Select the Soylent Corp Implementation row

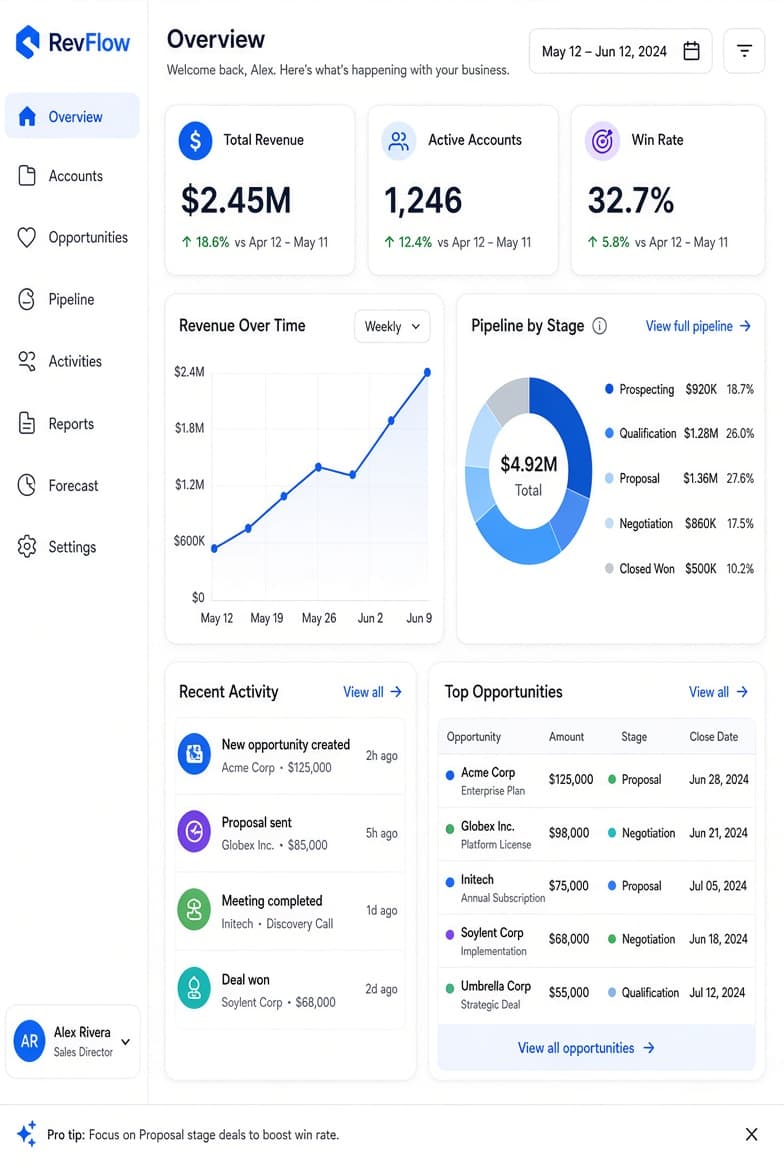tap(596, 941)
